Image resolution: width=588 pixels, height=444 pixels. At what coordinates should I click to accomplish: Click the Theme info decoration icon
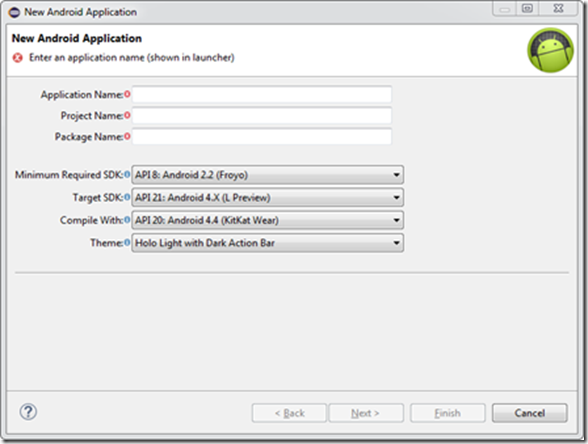pyautogui.click(x=127, y=242)
